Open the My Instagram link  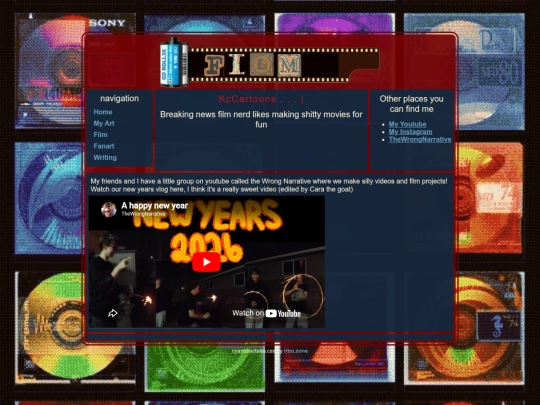point(410,132)
